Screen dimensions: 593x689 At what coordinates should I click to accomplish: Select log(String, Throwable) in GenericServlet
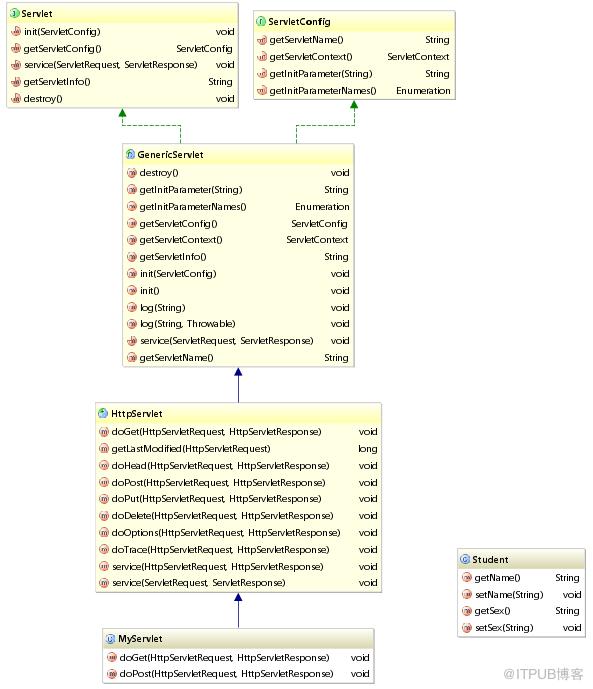pos(188,324)
